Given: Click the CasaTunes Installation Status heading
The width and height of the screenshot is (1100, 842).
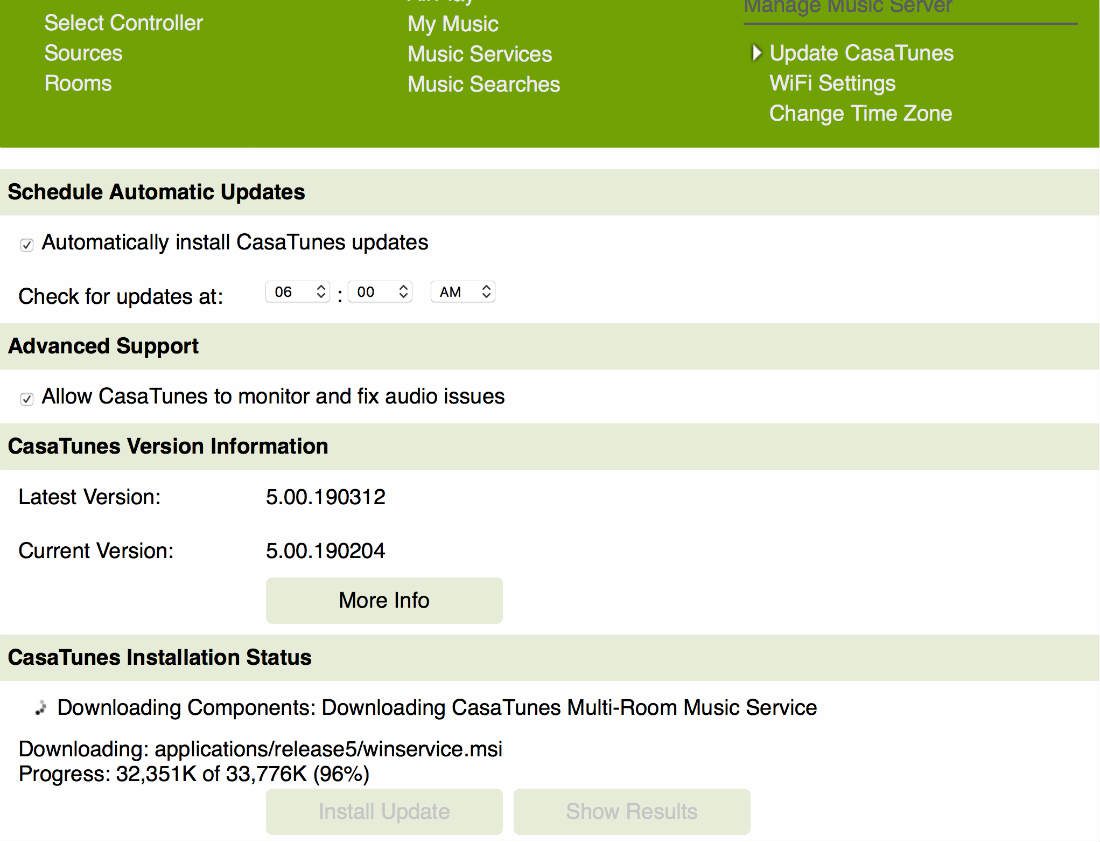Looking at the screenshot, I should pos(159,658).
